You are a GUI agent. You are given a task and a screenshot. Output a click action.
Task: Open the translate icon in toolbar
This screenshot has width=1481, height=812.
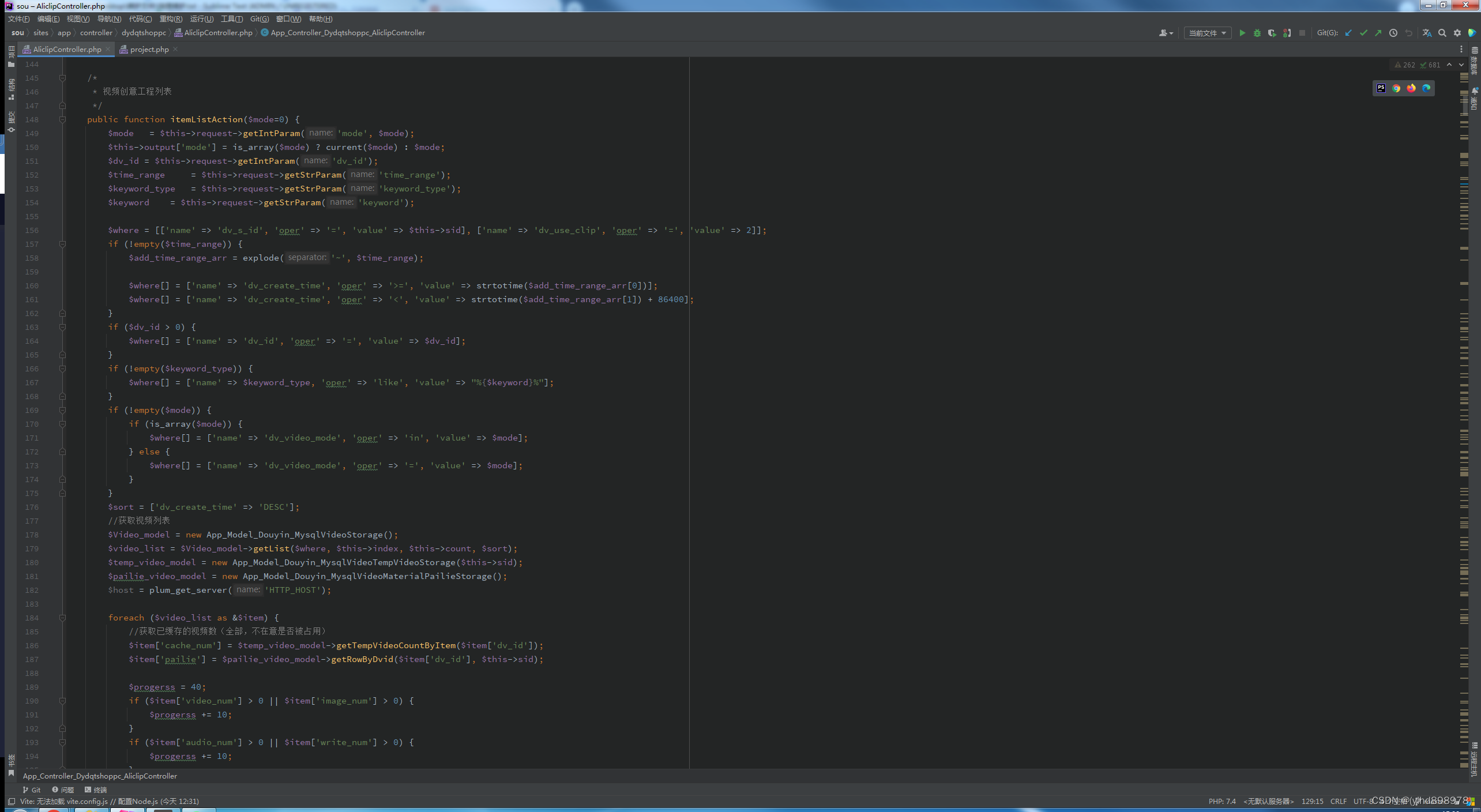tap(1427, 33)
